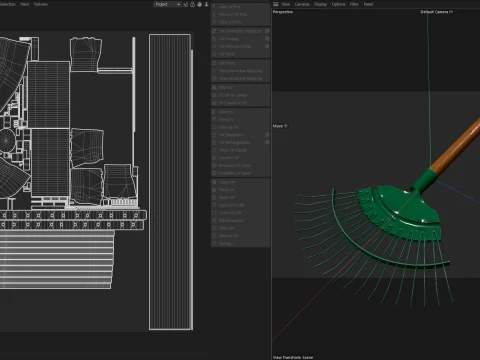Image resolution: width=480 pixels, height=360 pixels.
Task: Choose the Reset UV command
Action: coord(240,197)
